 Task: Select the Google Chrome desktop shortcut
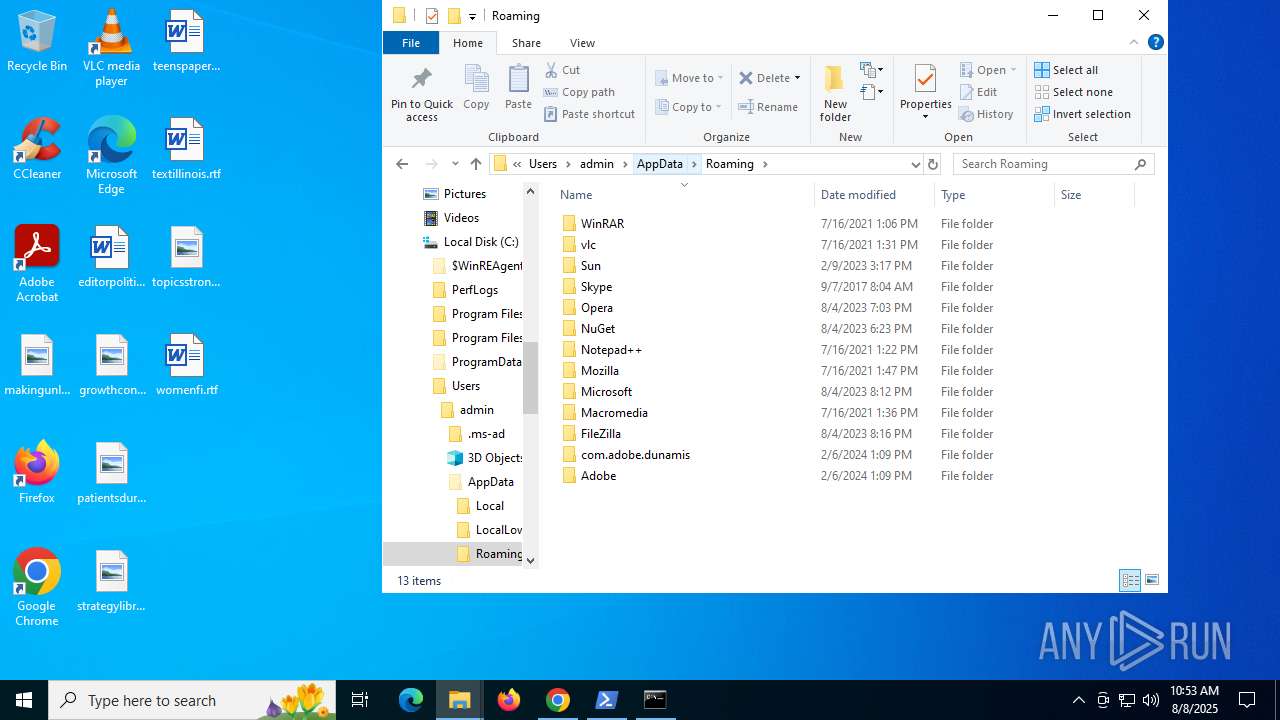tap(37, 588)
